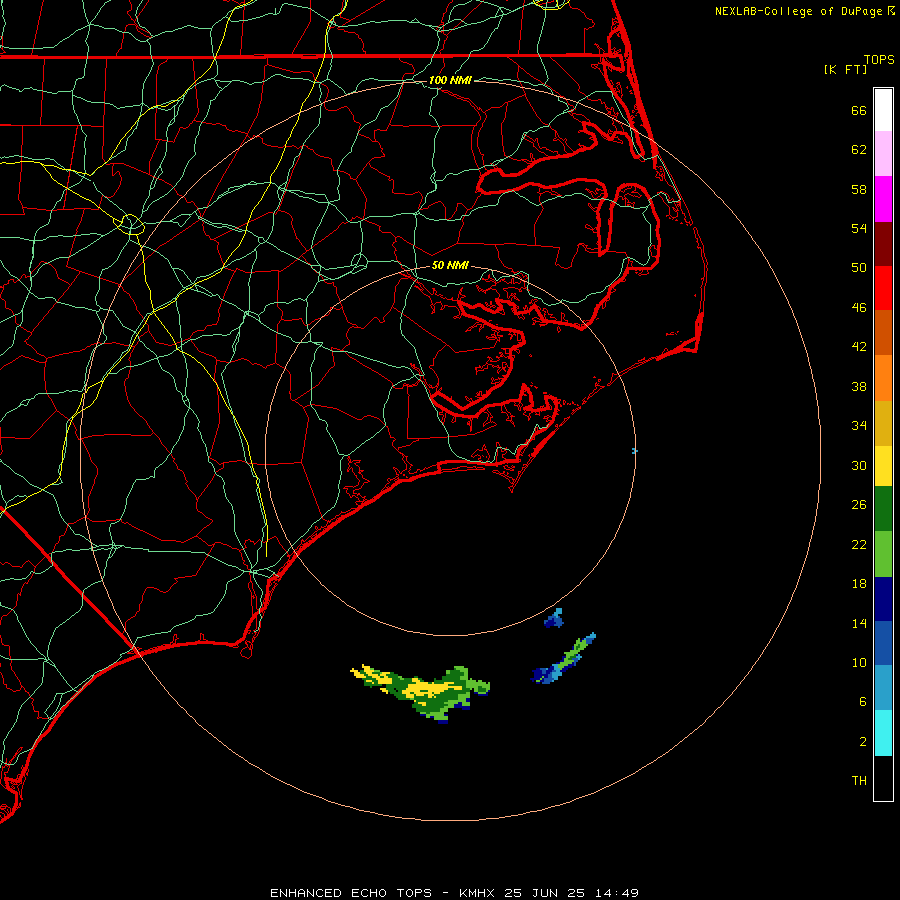900x900 pixels.
Task: Click the light blue swatch beside 6
Action: tap(883, 688)
